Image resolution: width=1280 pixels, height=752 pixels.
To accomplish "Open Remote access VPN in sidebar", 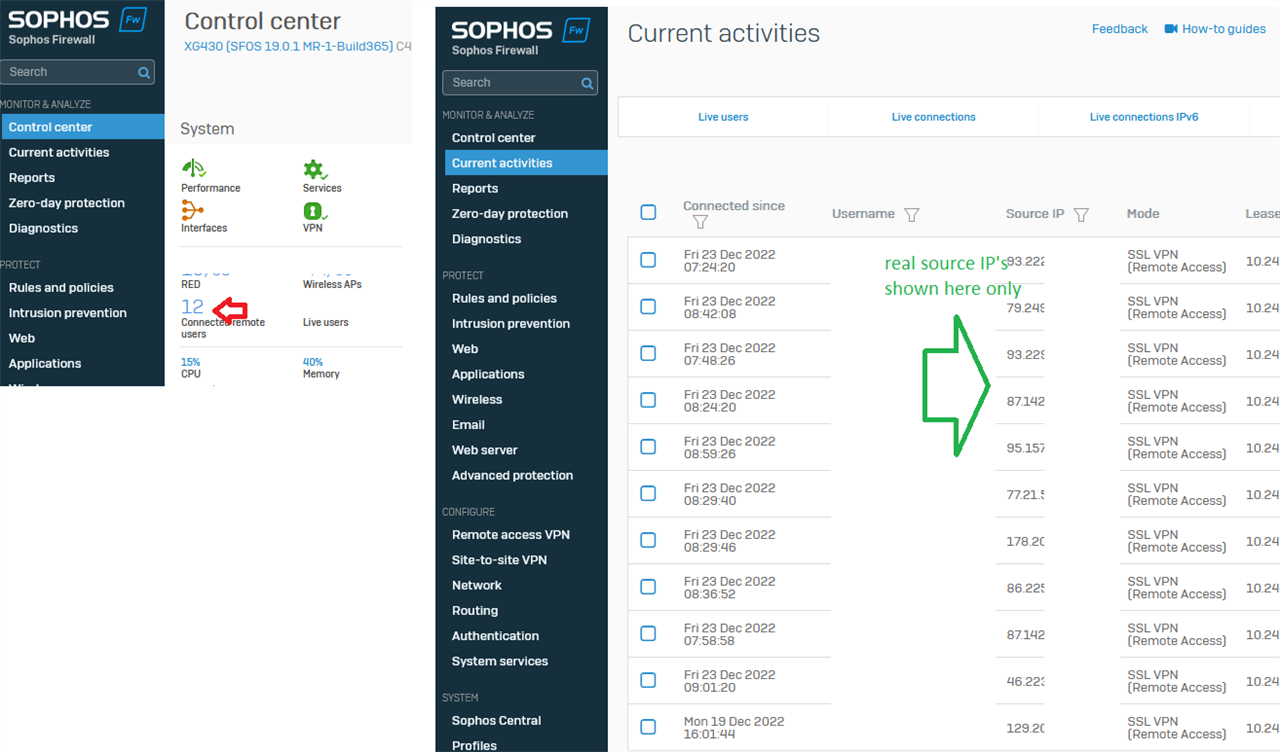I will [x=510, y=535].
